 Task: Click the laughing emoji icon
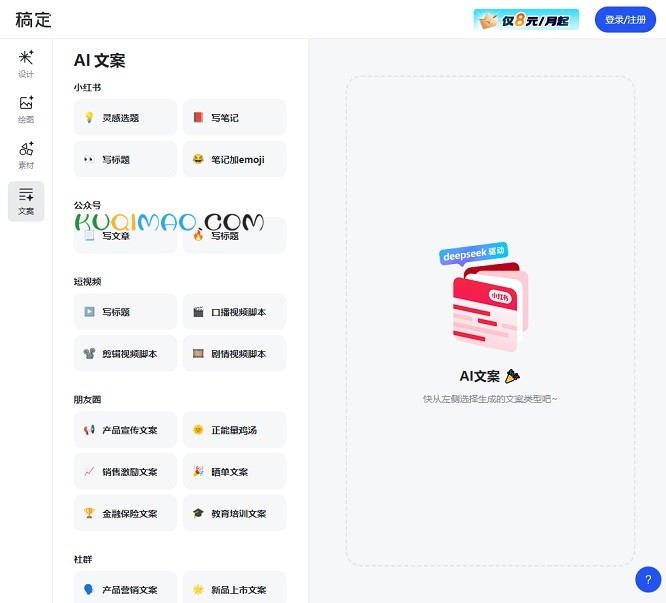198,159
